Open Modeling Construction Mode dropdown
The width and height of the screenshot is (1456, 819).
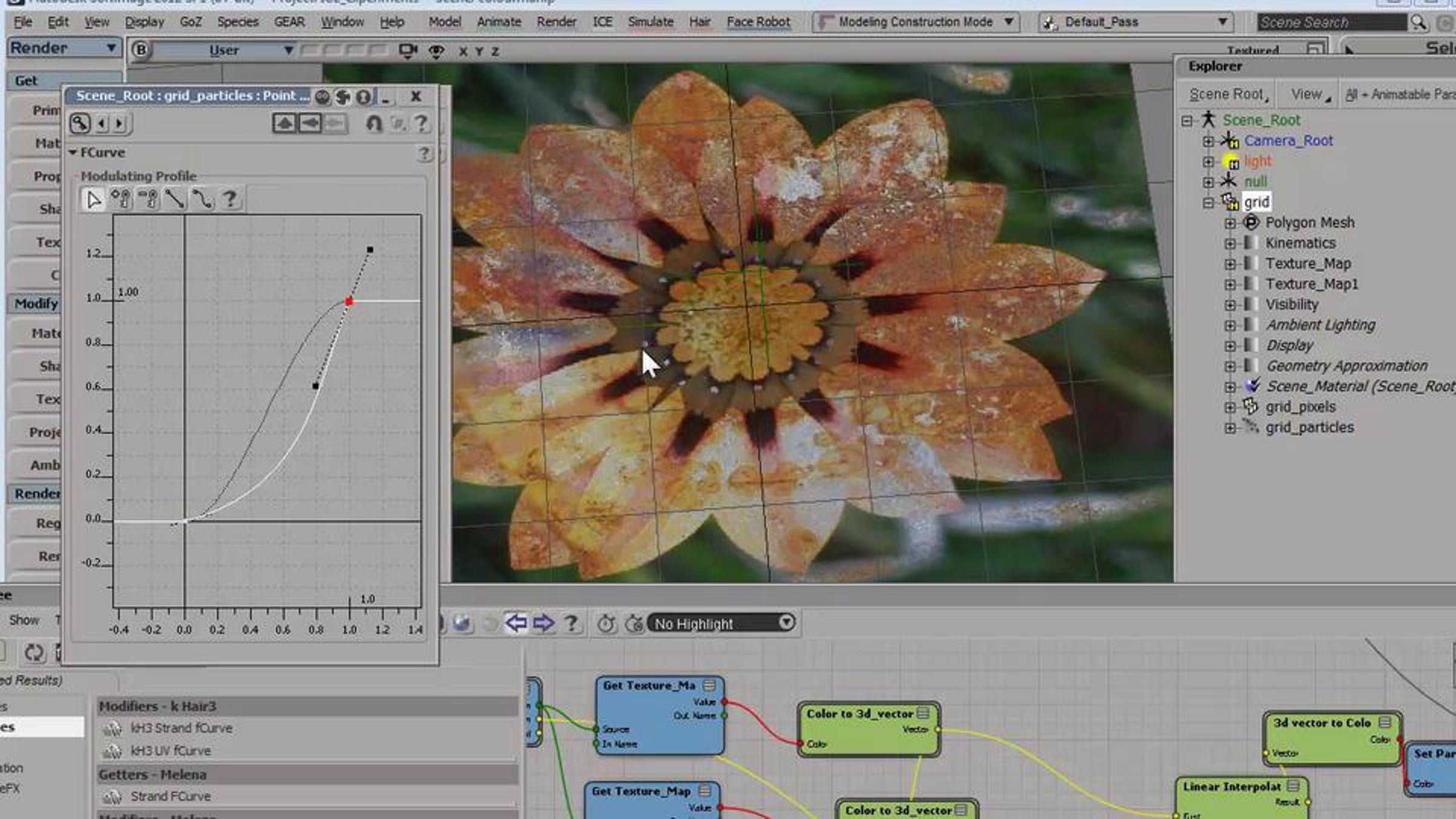click(916, 22)
